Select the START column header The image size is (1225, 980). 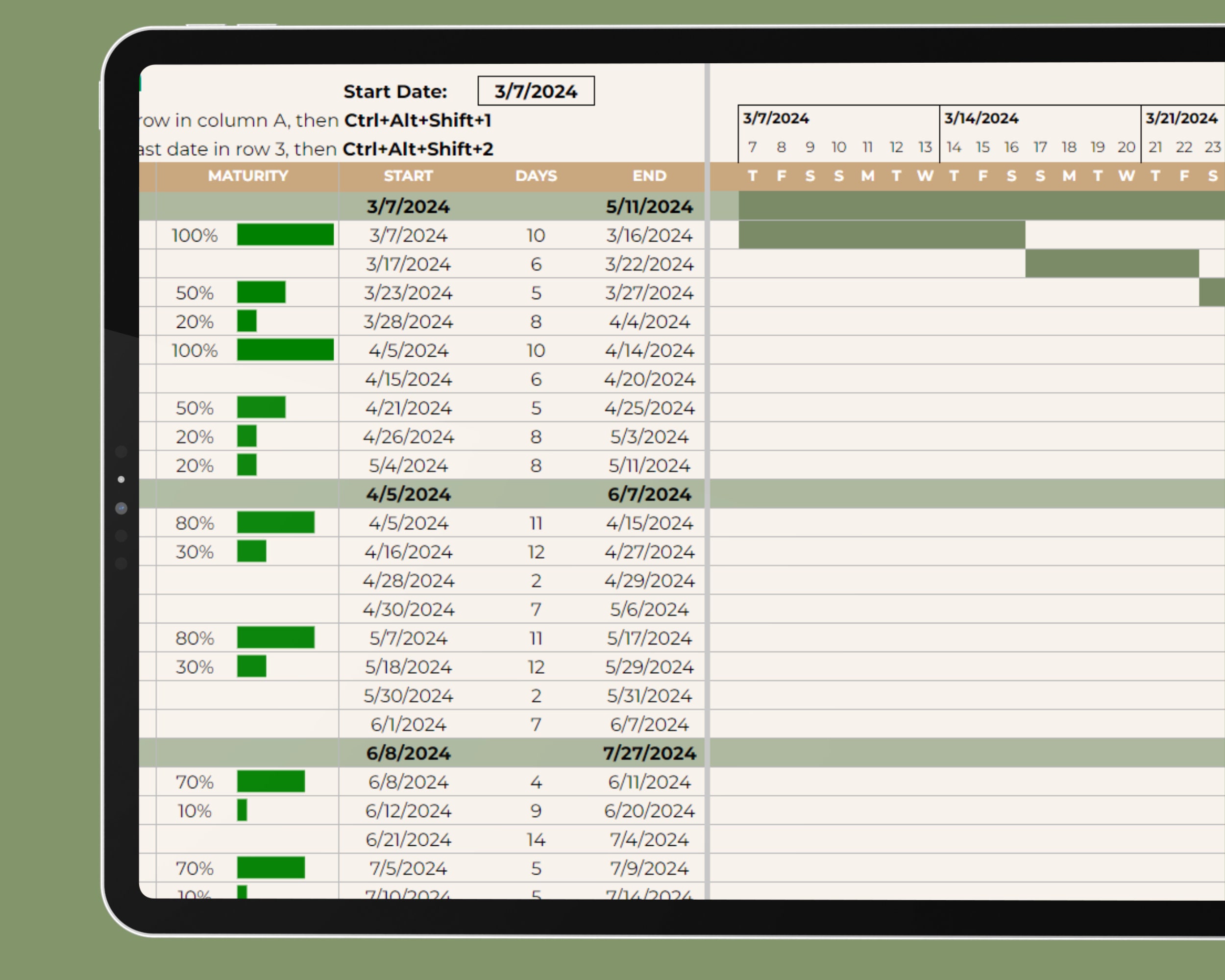(x=407, y=176)
